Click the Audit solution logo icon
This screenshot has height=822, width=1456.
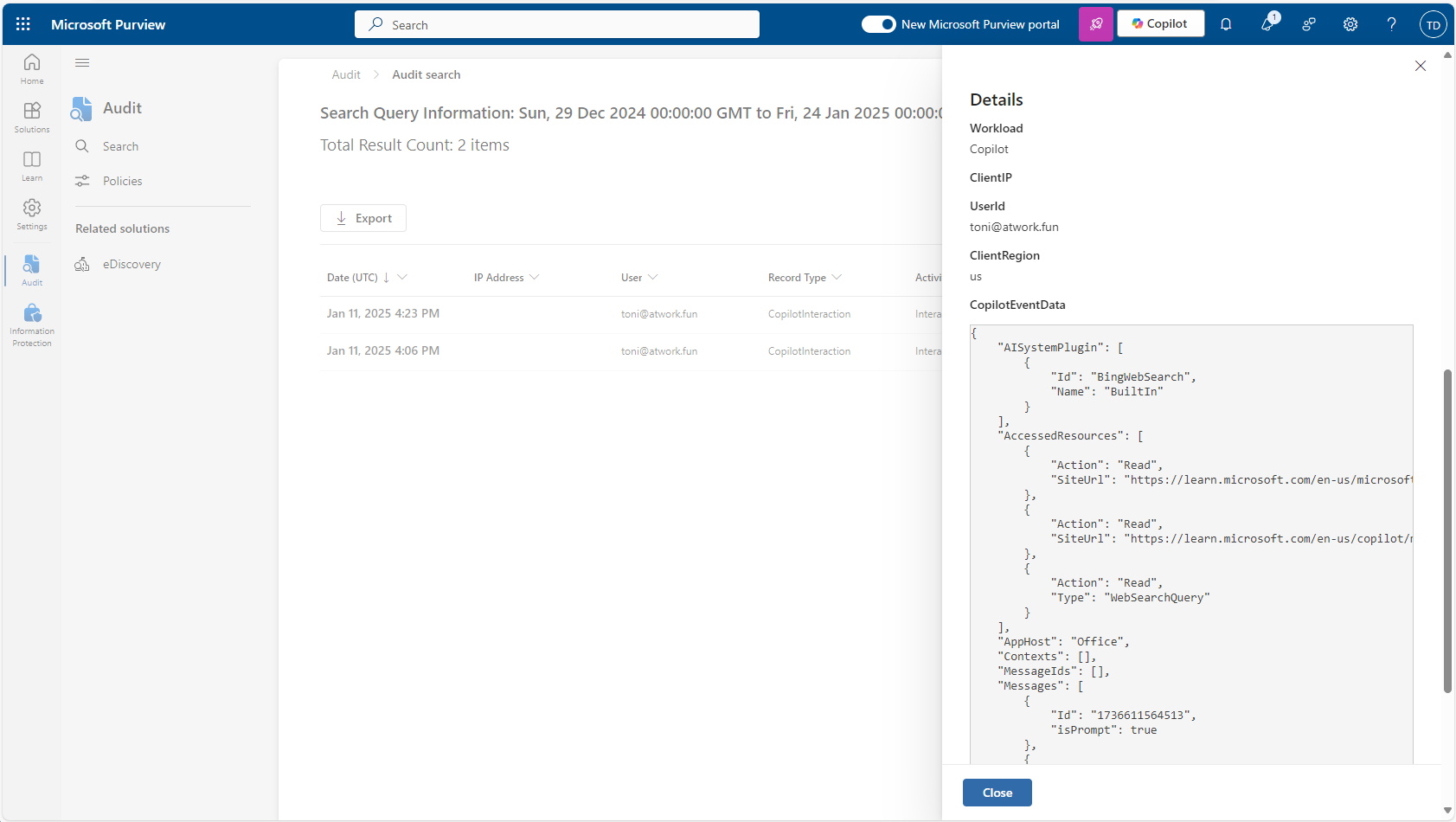tap(81, 108)
